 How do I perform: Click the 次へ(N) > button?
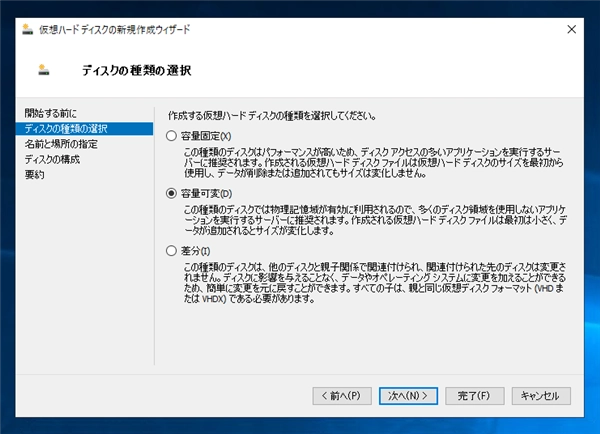[x=408, y=396]
